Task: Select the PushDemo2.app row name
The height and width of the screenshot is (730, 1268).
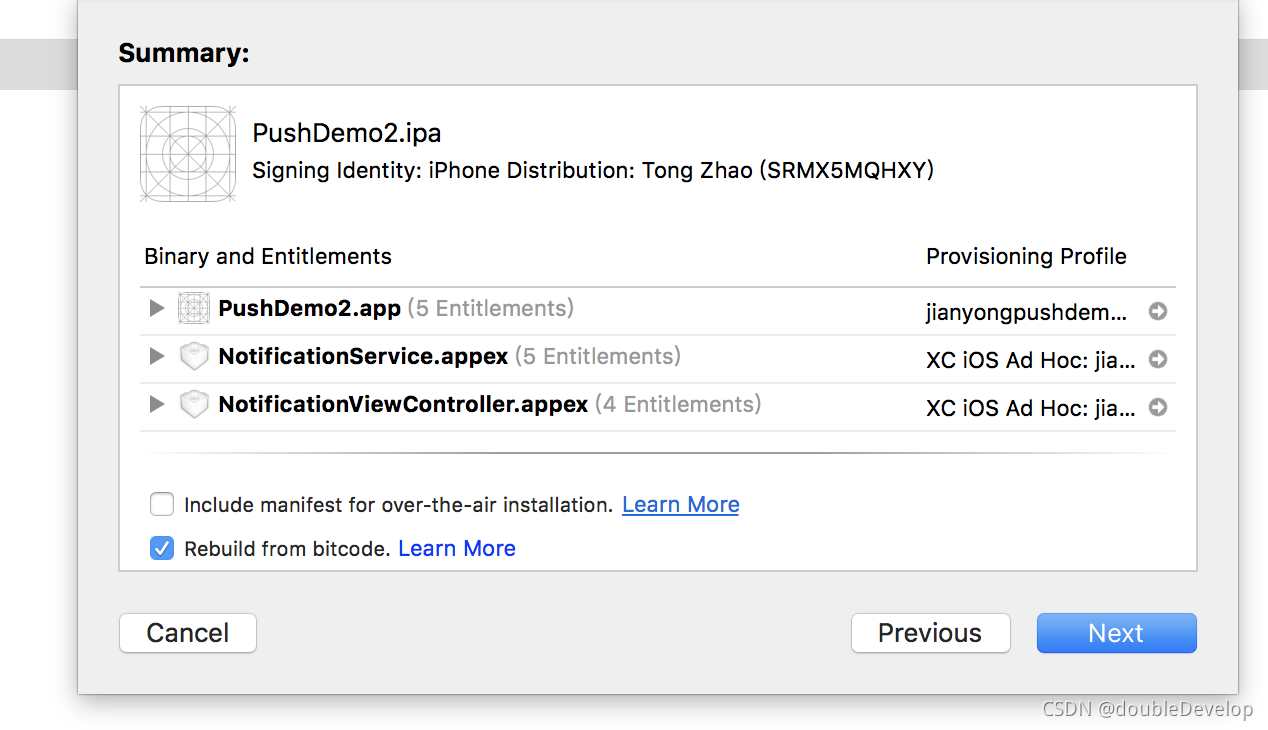Action: click(309, 308)
